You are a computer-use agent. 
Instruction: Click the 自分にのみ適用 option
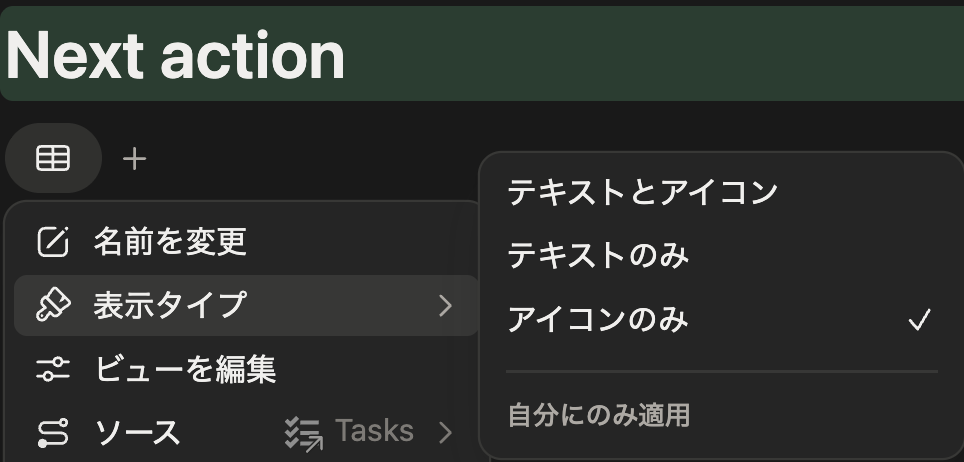click(598, 415)
